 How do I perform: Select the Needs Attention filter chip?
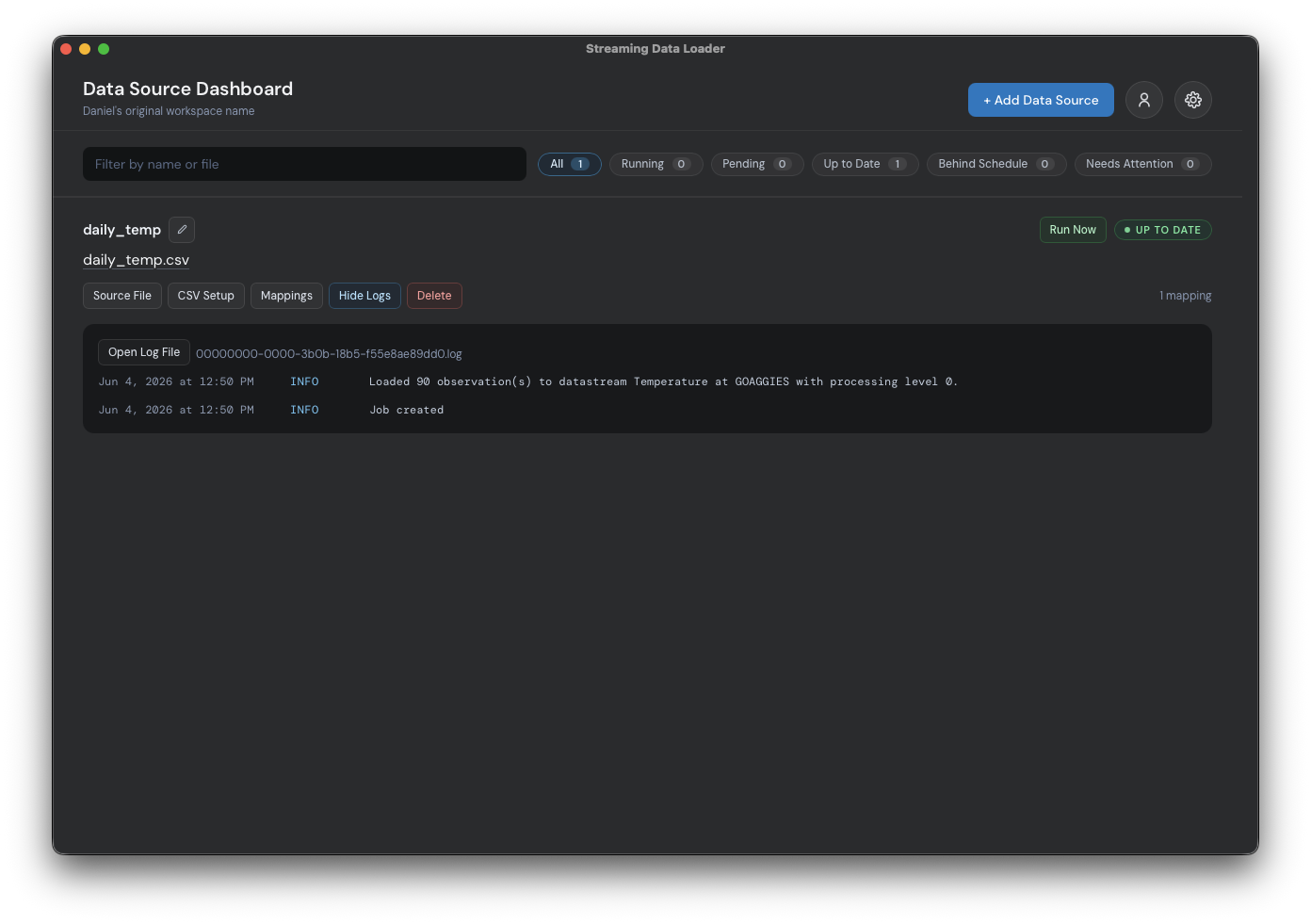click(1142, 164)
